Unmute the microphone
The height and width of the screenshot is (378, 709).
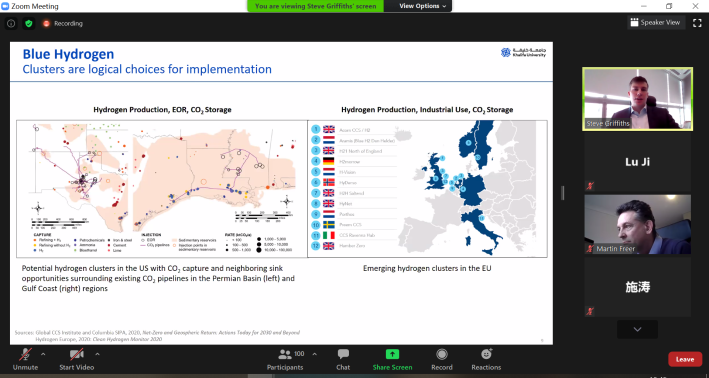pos(25,360)
